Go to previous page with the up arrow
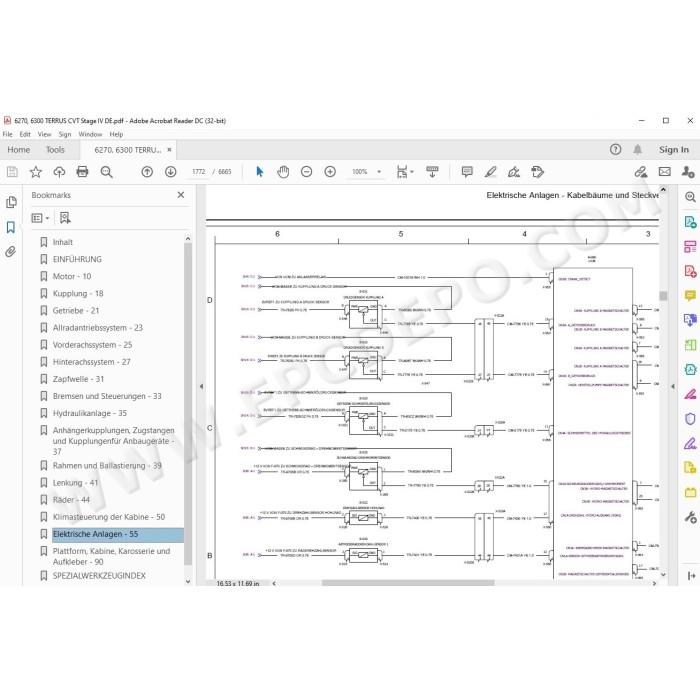This screenshot has height=700, width=700. point(147,172)
